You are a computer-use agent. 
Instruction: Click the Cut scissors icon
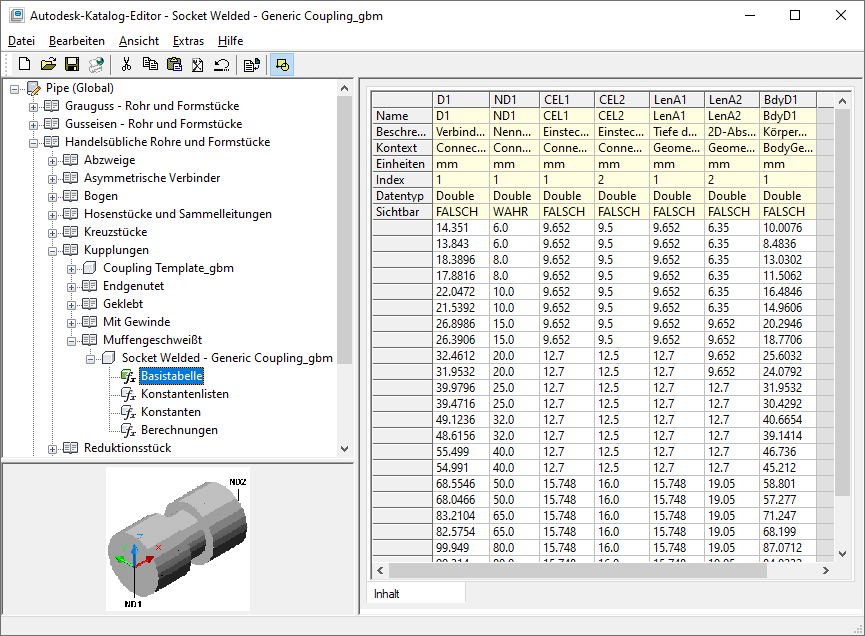pyautogui.click(x=126, y=64)
